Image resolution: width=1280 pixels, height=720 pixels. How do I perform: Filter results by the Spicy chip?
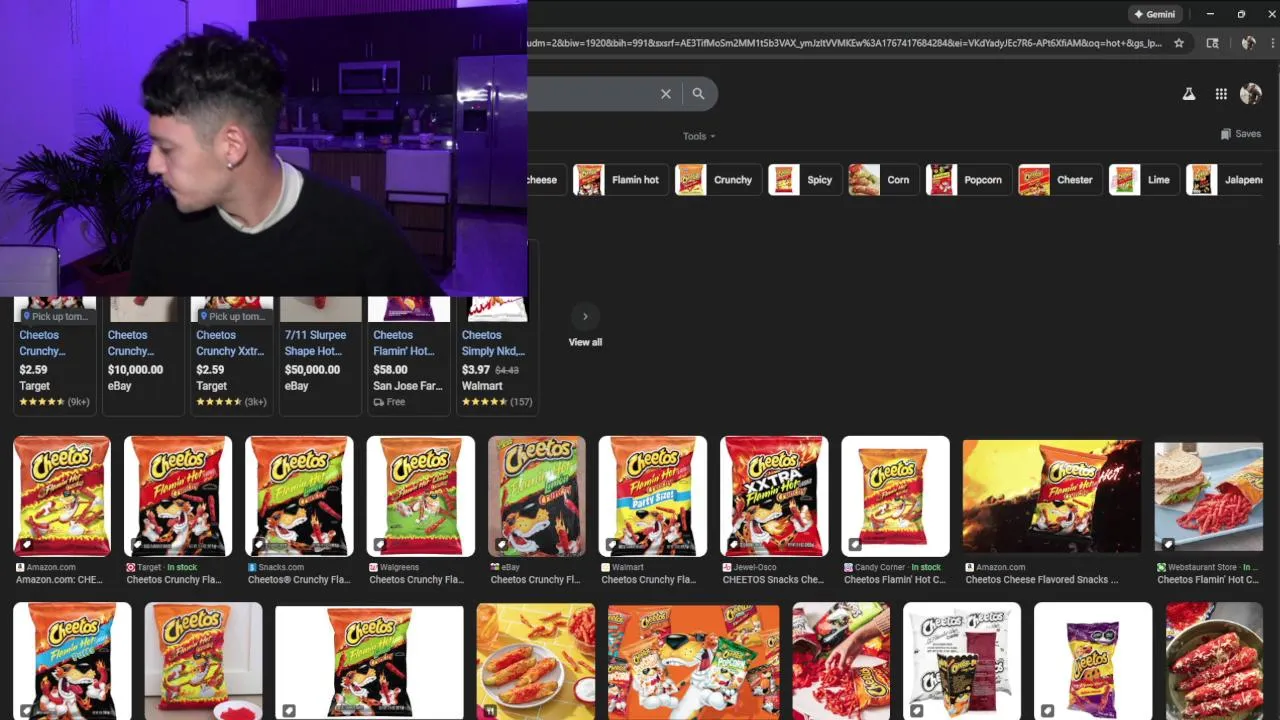[x=803, y=180]
